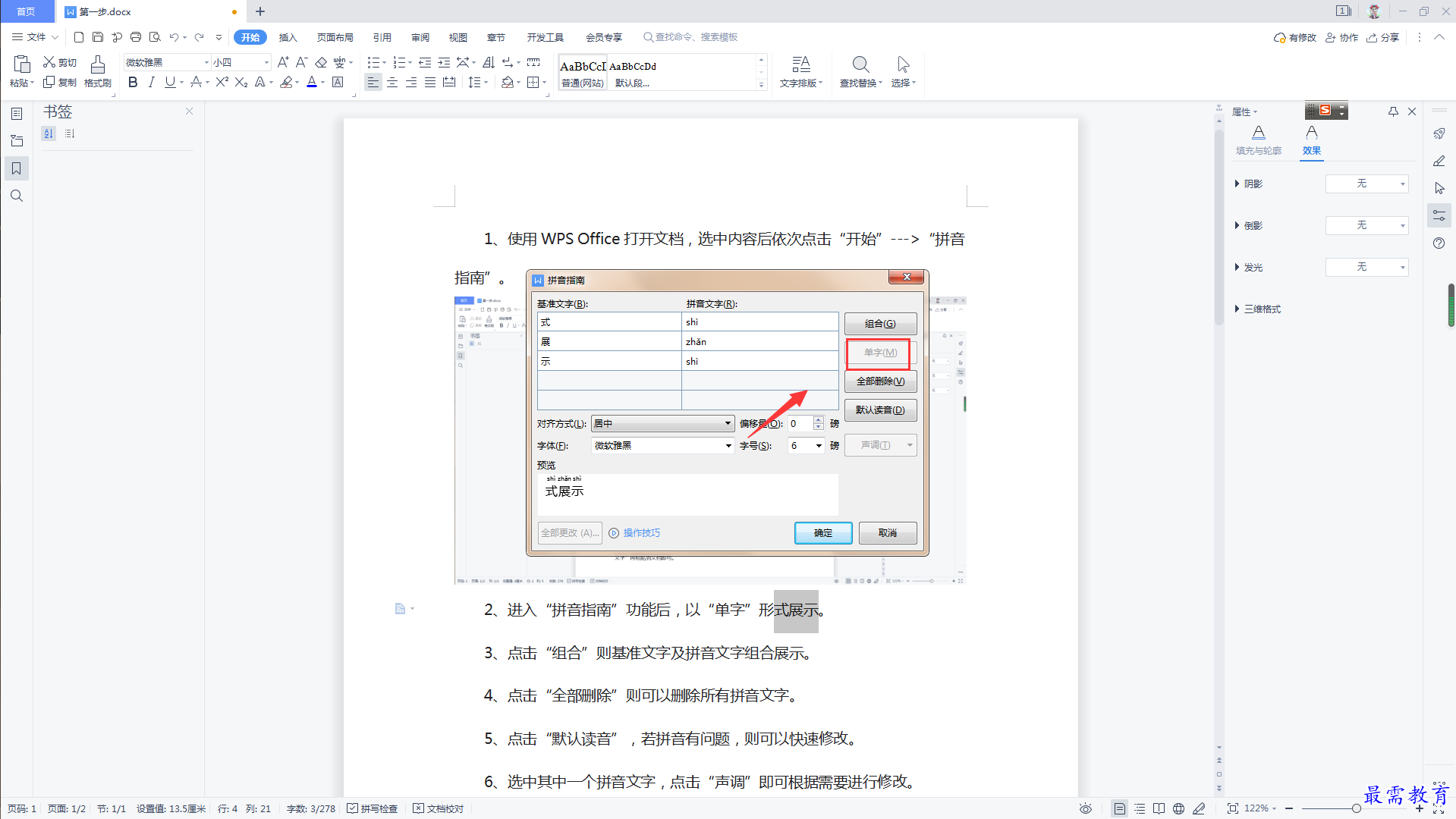The height and width of the screenshot is (819, 1456).
Task: Open the Reflection (倒影) effect dropdown
Action: coord(1366,225)
